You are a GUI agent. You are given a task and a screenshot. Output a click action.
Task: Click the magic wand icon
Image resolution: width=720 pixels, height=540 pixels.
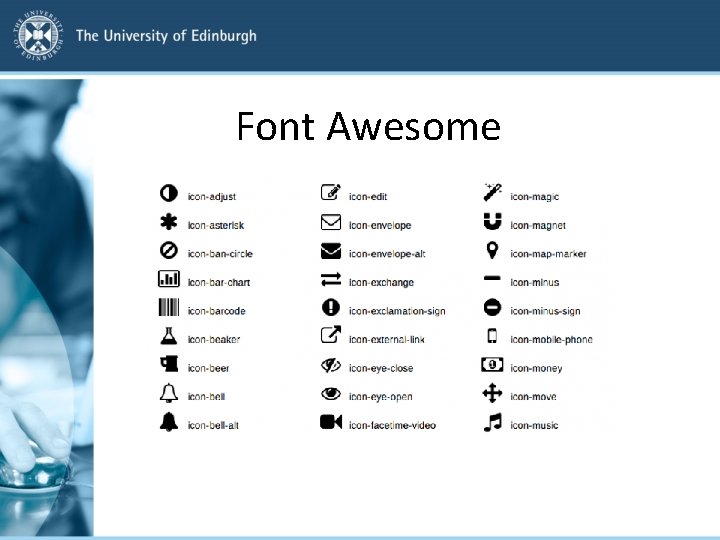492,192
